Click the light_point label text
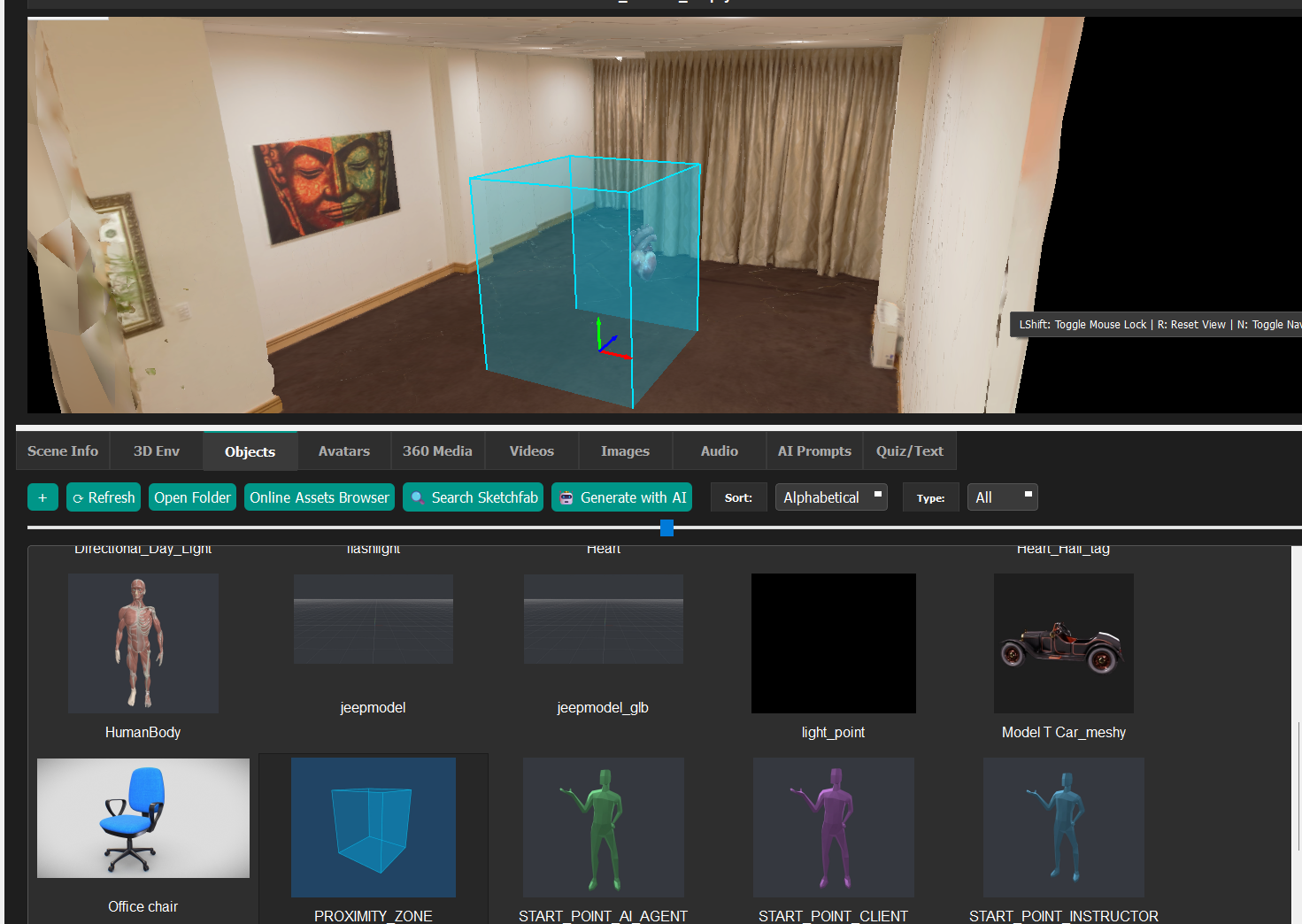The width and height of the screenshot is (1302, 924). click(834, 732)
